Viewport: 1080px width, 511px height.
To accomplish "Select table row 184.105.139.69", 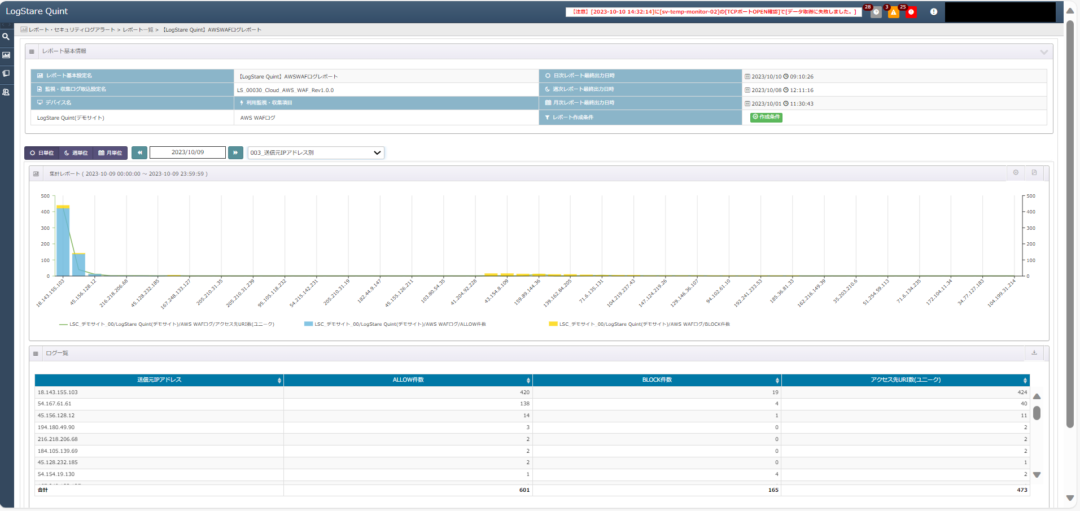I will tap(532, 450).
